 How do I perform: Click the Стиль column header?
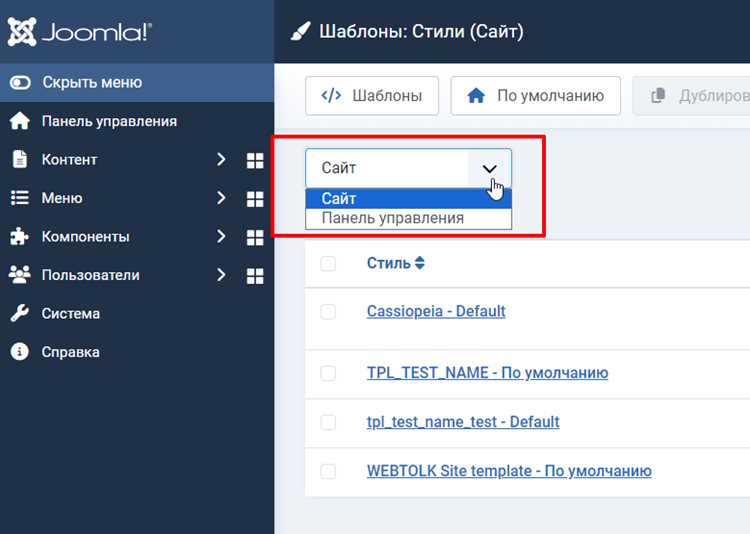point(396,263)
